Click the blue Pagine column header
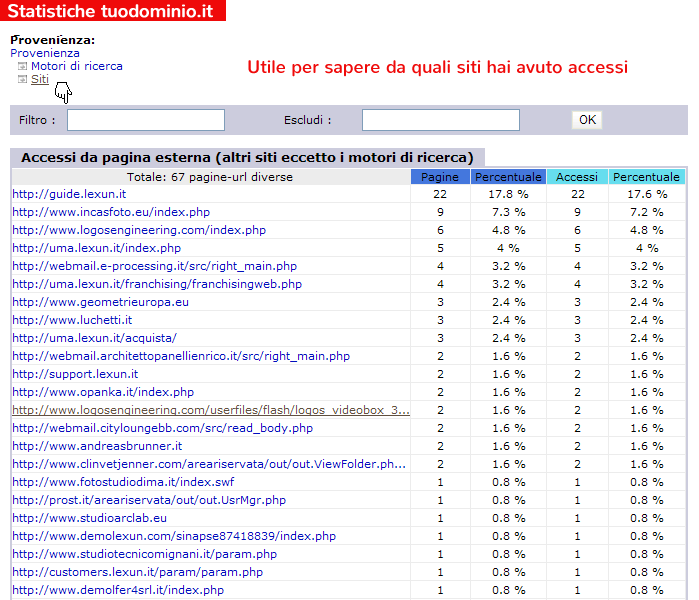This screenshot has width=699, height=600. [x=440, y=177]
